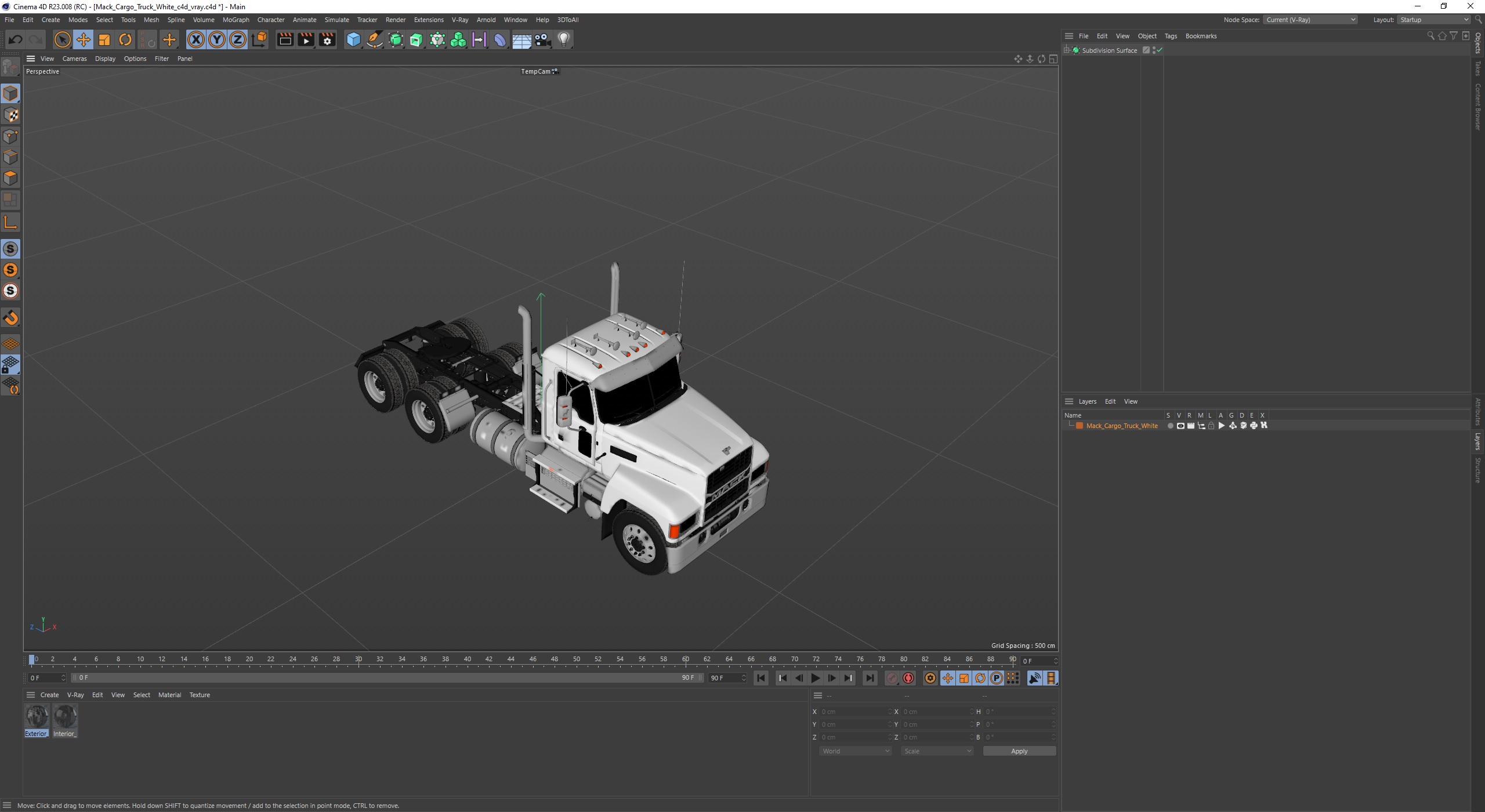1485x812 pixels.
Task: Click the Light object bulb icon
Action: point(564,39)
